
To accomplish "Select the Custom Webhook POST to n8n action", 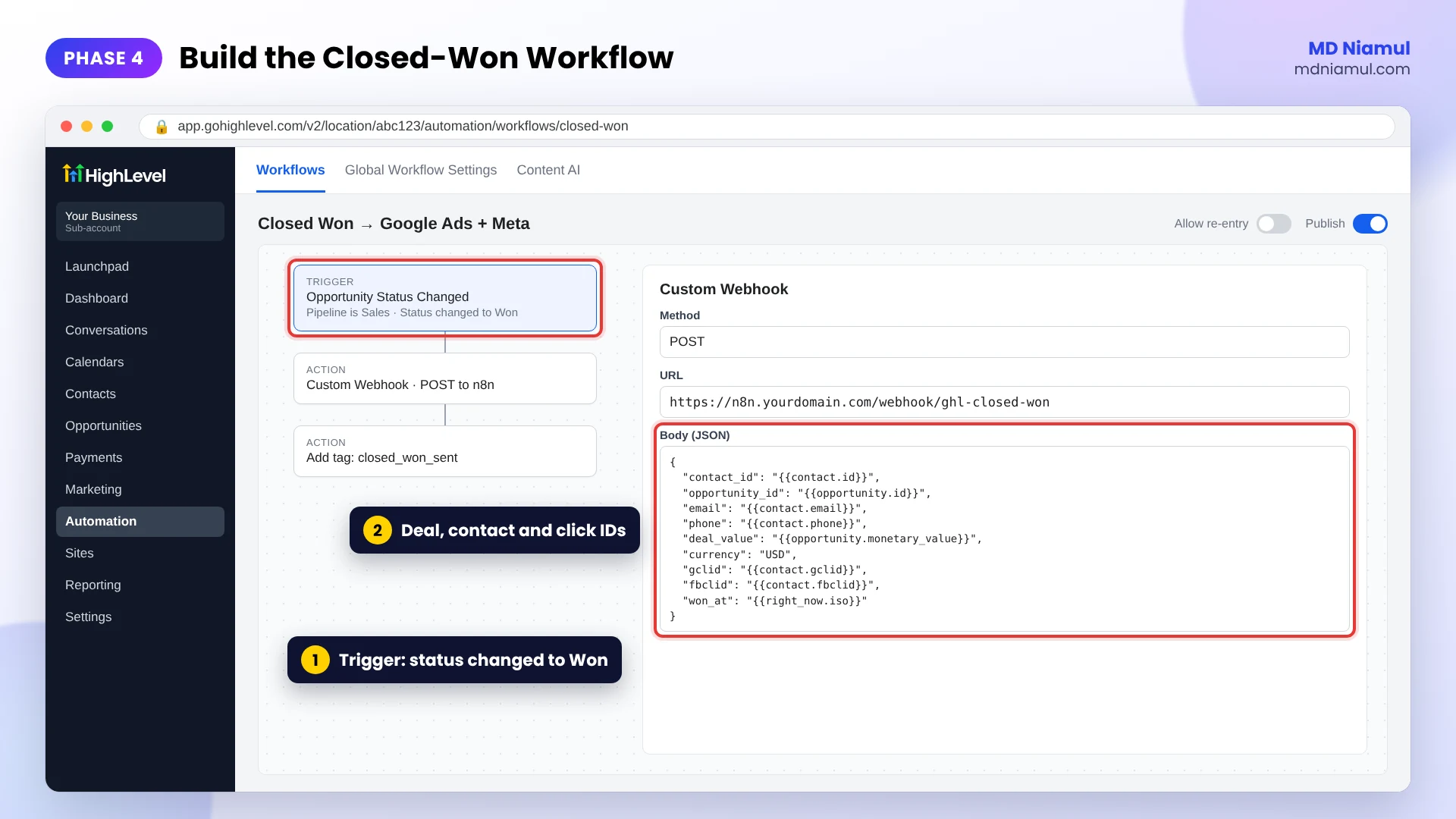I will coord(445,378).
